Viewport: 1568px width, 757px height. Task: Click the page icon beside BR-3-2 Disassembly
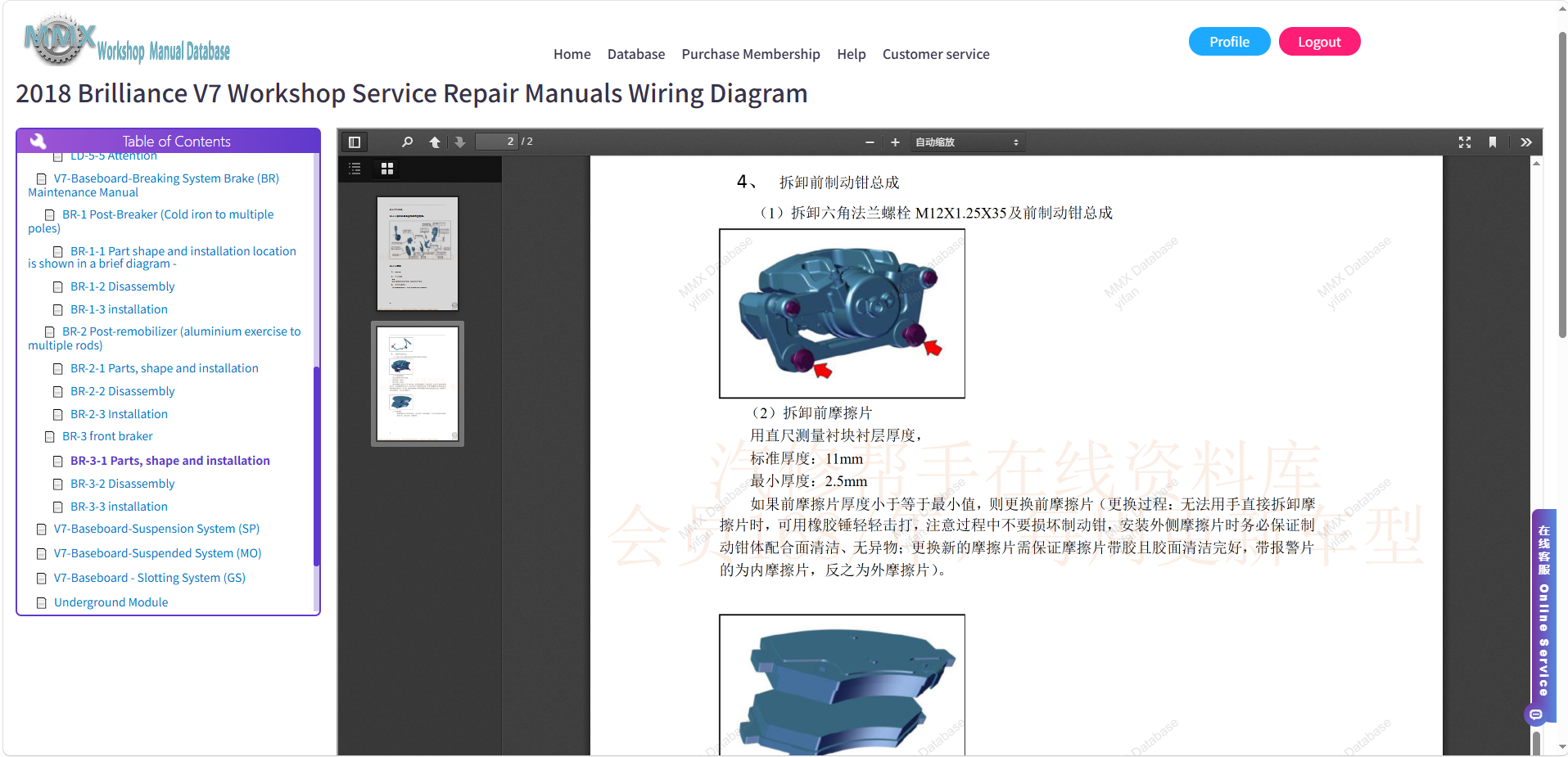pyautogui.click(x=58, y=484)
